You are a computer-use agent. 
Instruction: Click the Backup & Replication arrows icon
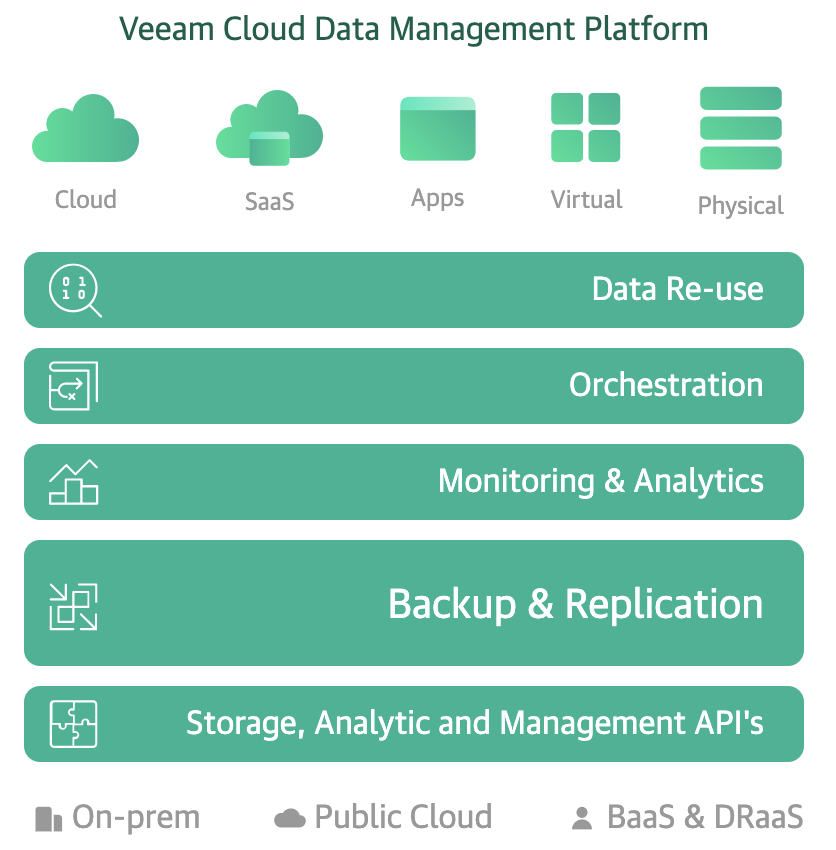click(x=73, y=604)
